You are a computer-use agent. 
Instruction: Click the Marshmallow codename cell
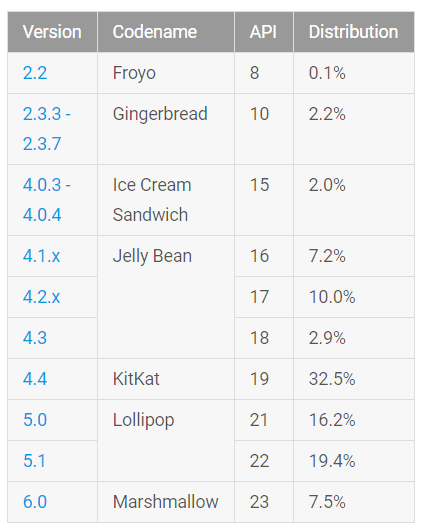click(x=166, y=502)
